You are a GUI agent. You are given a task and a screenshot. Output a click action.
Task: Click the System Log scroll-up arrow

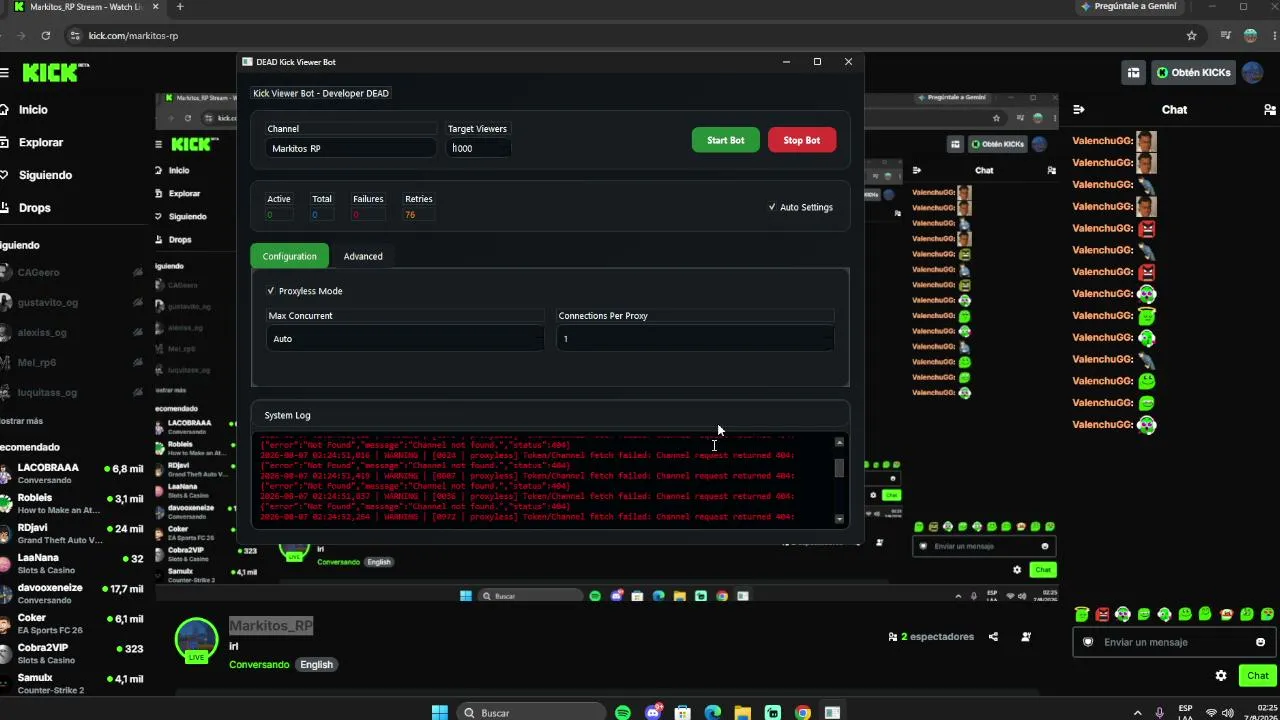(839, 442)
